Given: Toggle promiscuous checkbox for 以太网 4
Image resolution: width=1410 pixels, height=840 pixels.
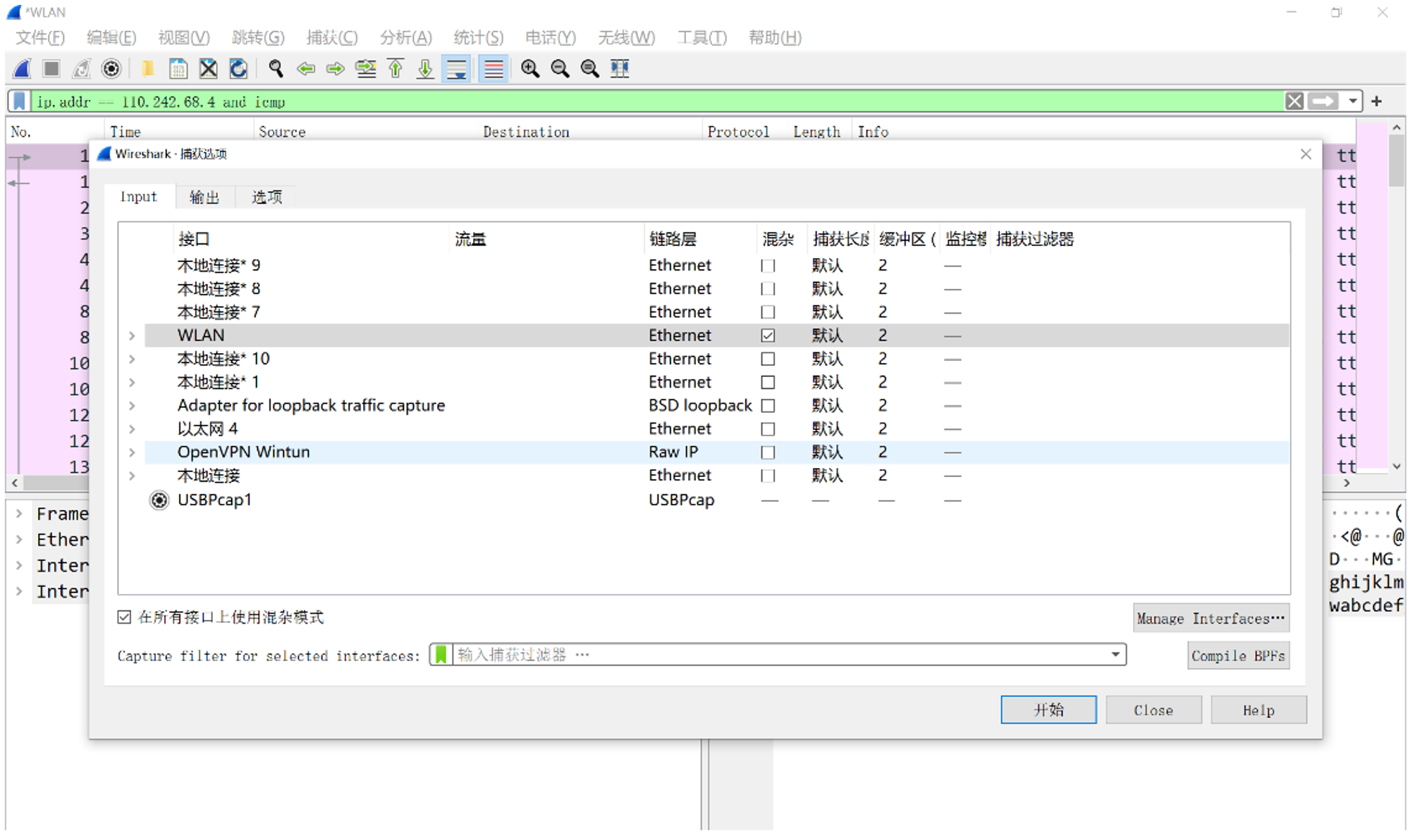Looking at the screenshot, I should tap(768, 429).
